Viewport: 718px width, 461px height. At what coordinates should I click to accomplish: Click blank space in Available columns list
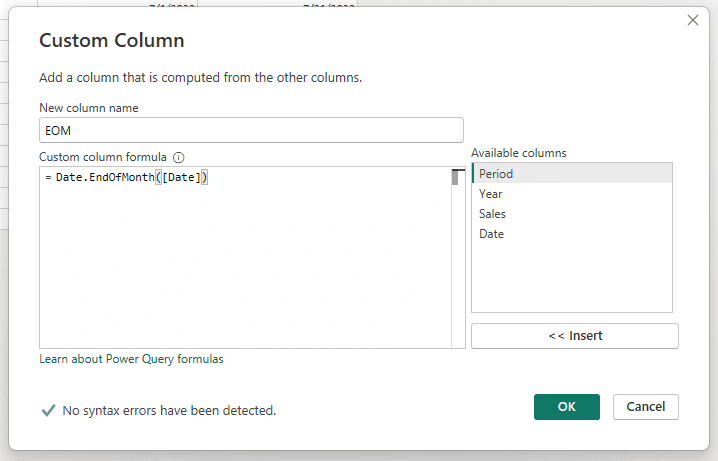572,285
